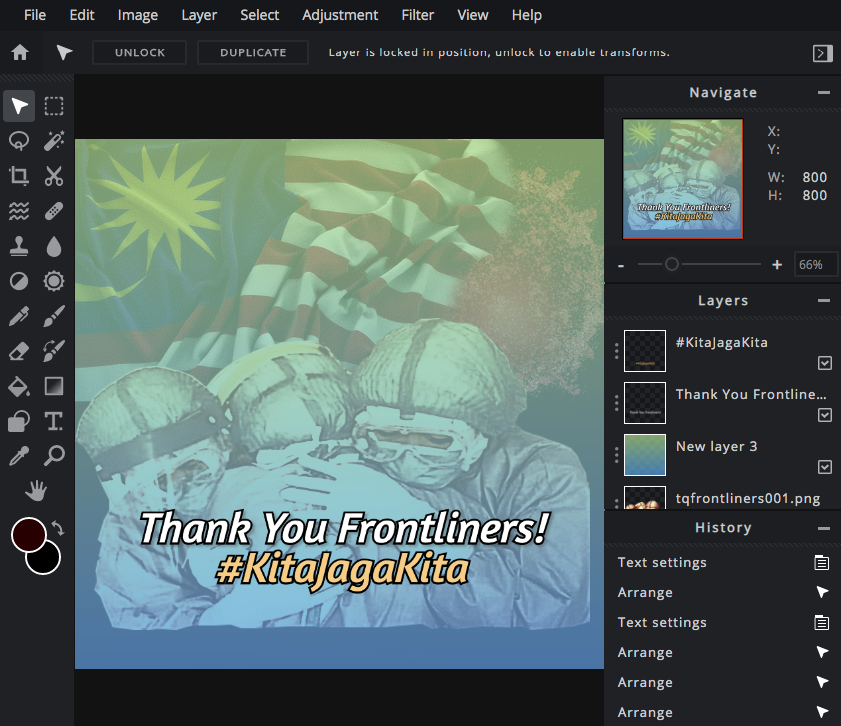This screenshot has width=841, height=726.
Task: Select the Fill paint bucket tool
Action: tap(19, 386)
